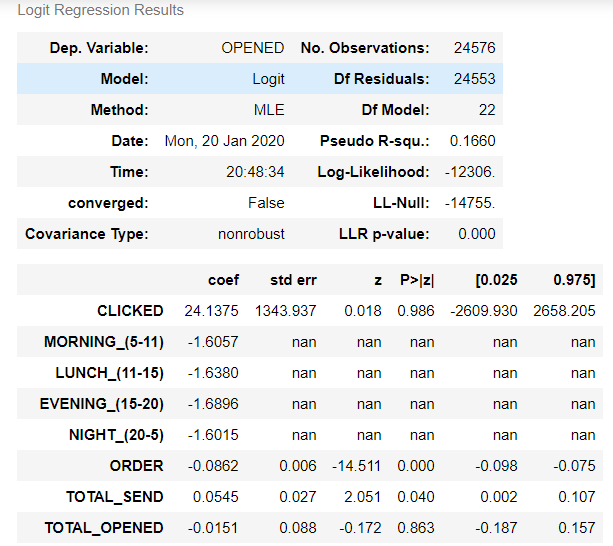
Task: Click the '0.975]' column header
Action: click(x=574, y=280)
